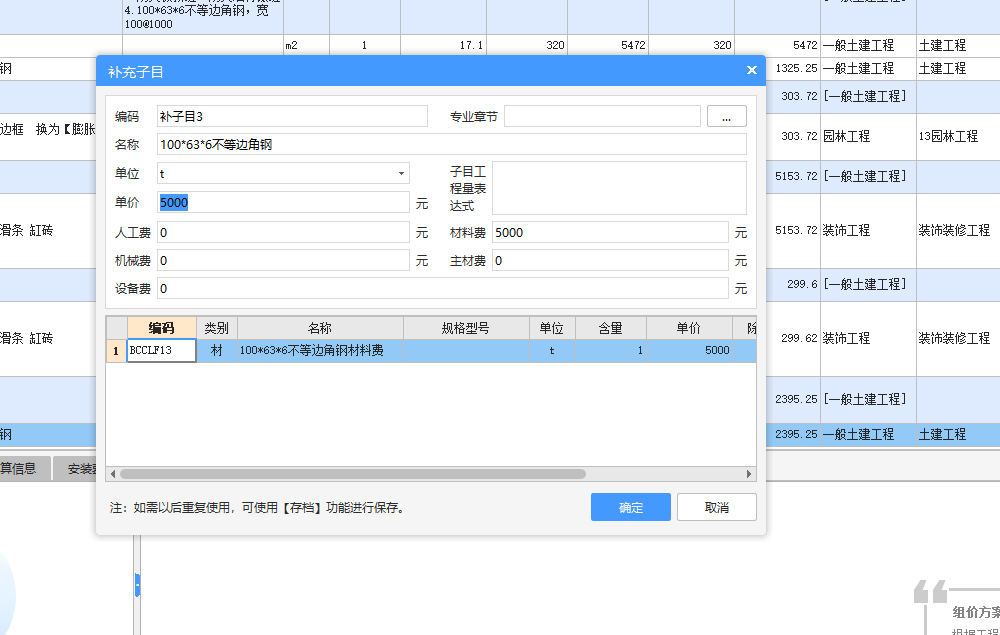This screenshot has height=635, width=1000.
Task: Cancel with the 取消 button
Action: (x=717, y=507)
